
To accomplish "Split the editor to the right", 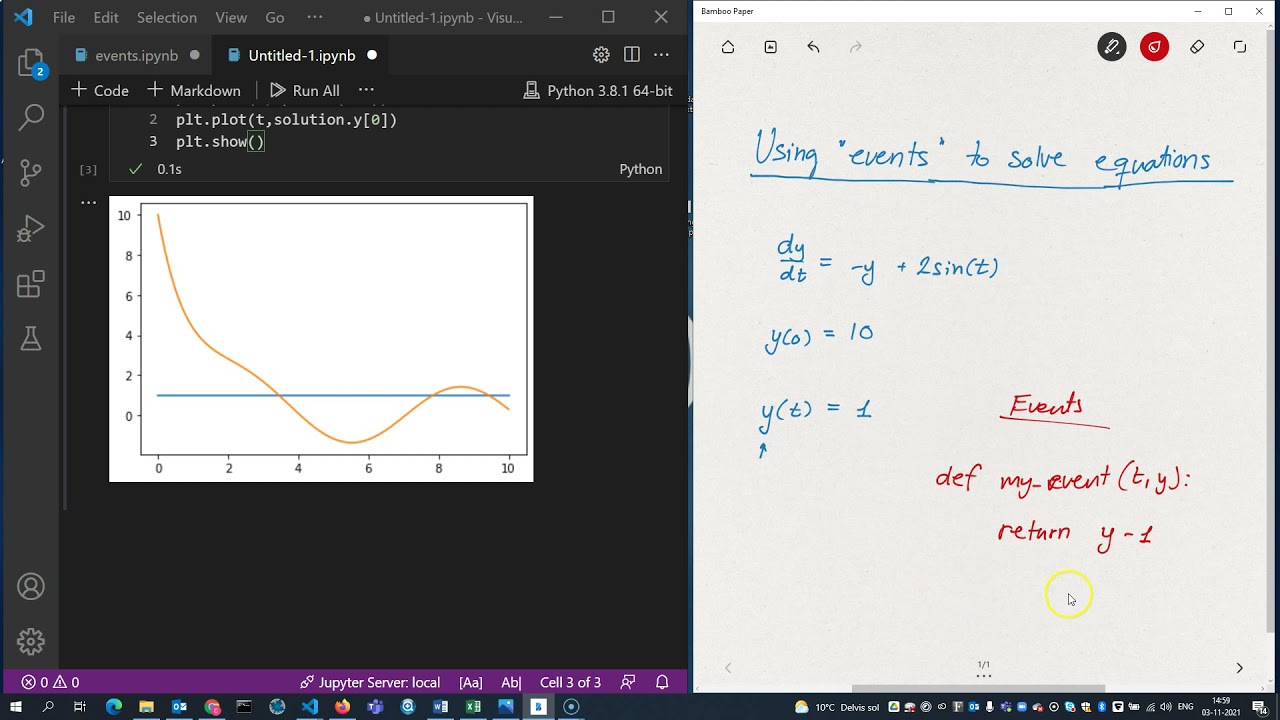I will point(632,55).
